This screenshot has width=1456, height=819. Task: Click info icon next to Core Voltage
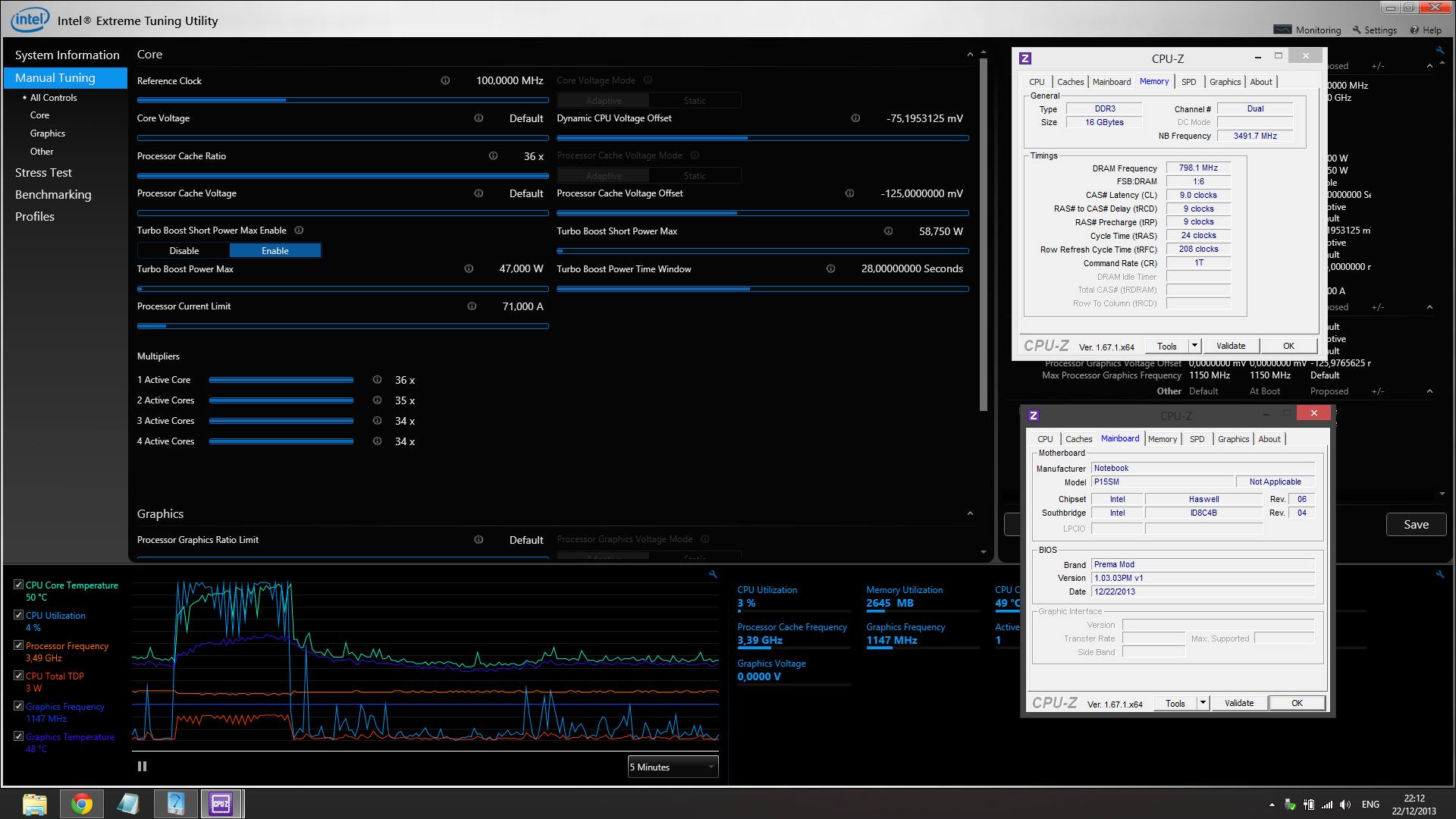pyautogui.click(x=479, y=118)
